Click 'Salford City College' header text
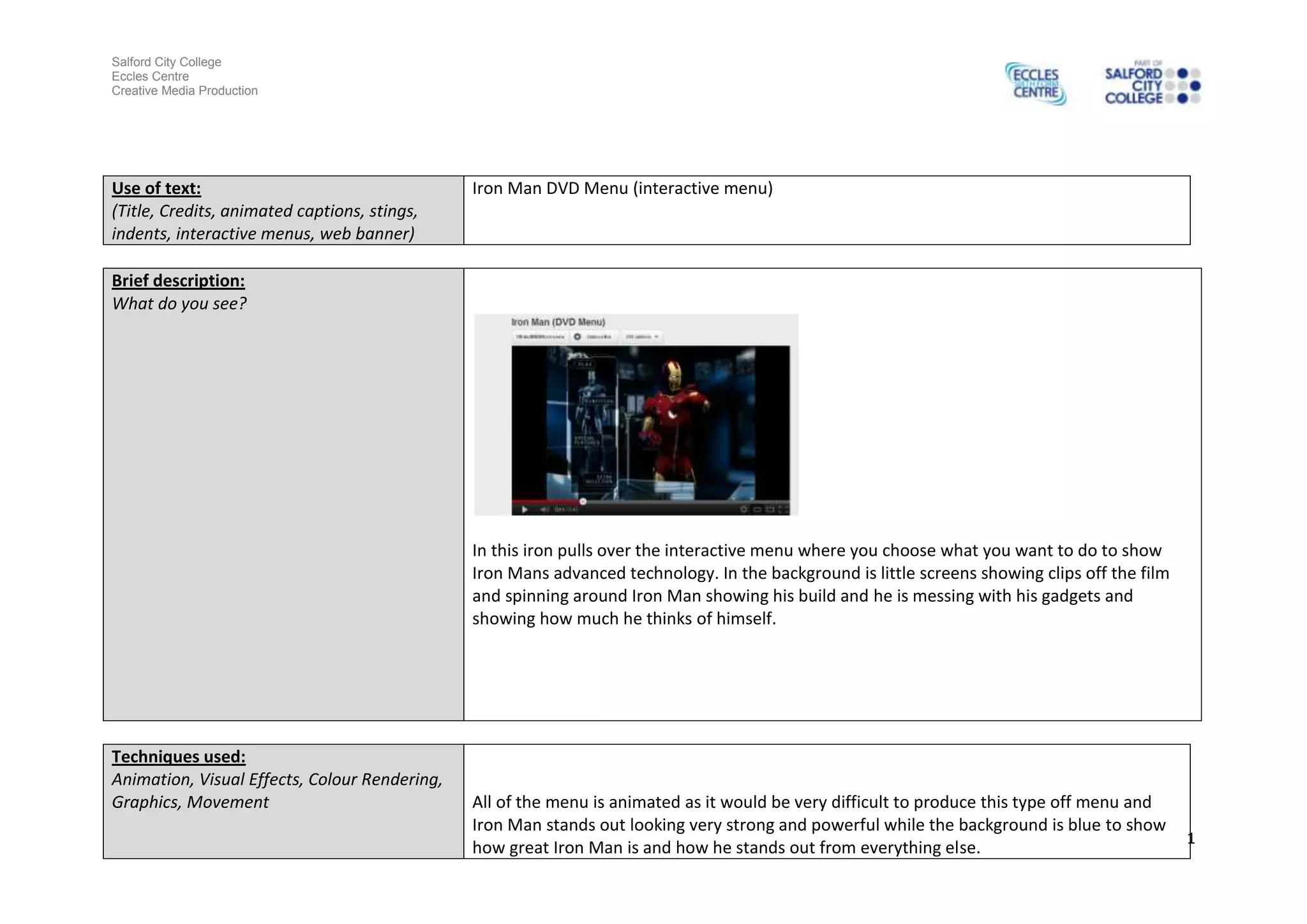 [166, 62]
